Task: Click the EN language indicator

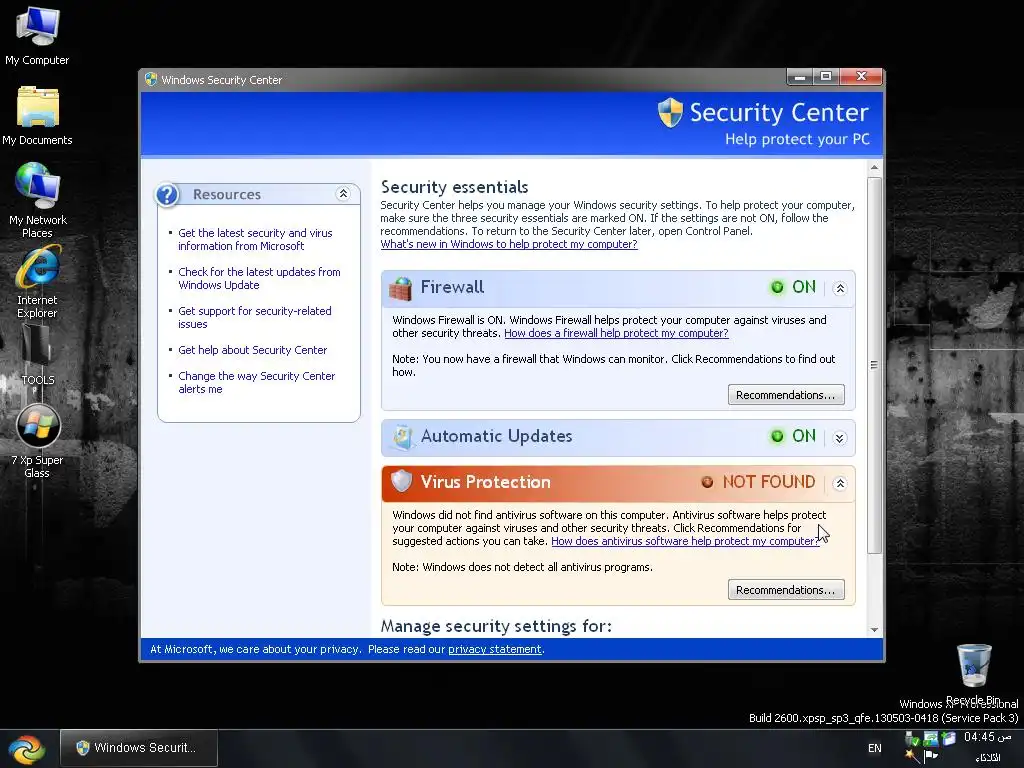Action: click(x=874, y=748)
